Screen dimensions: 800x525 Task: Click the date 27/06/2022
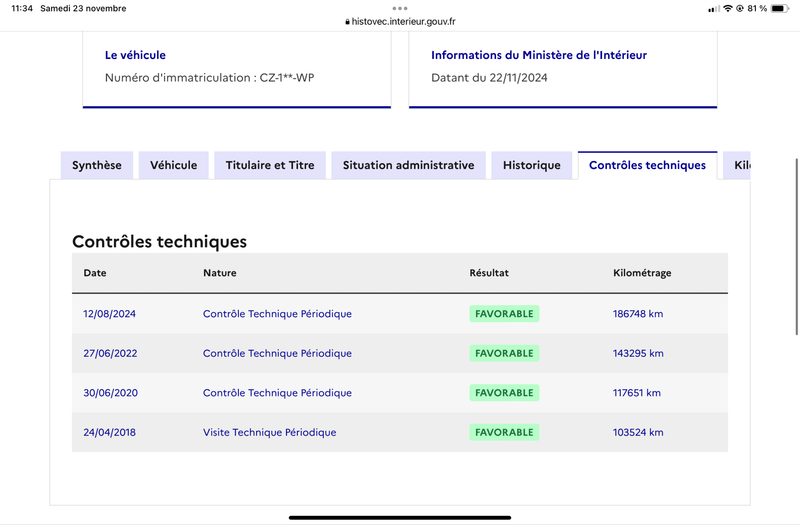click(110, 353)
